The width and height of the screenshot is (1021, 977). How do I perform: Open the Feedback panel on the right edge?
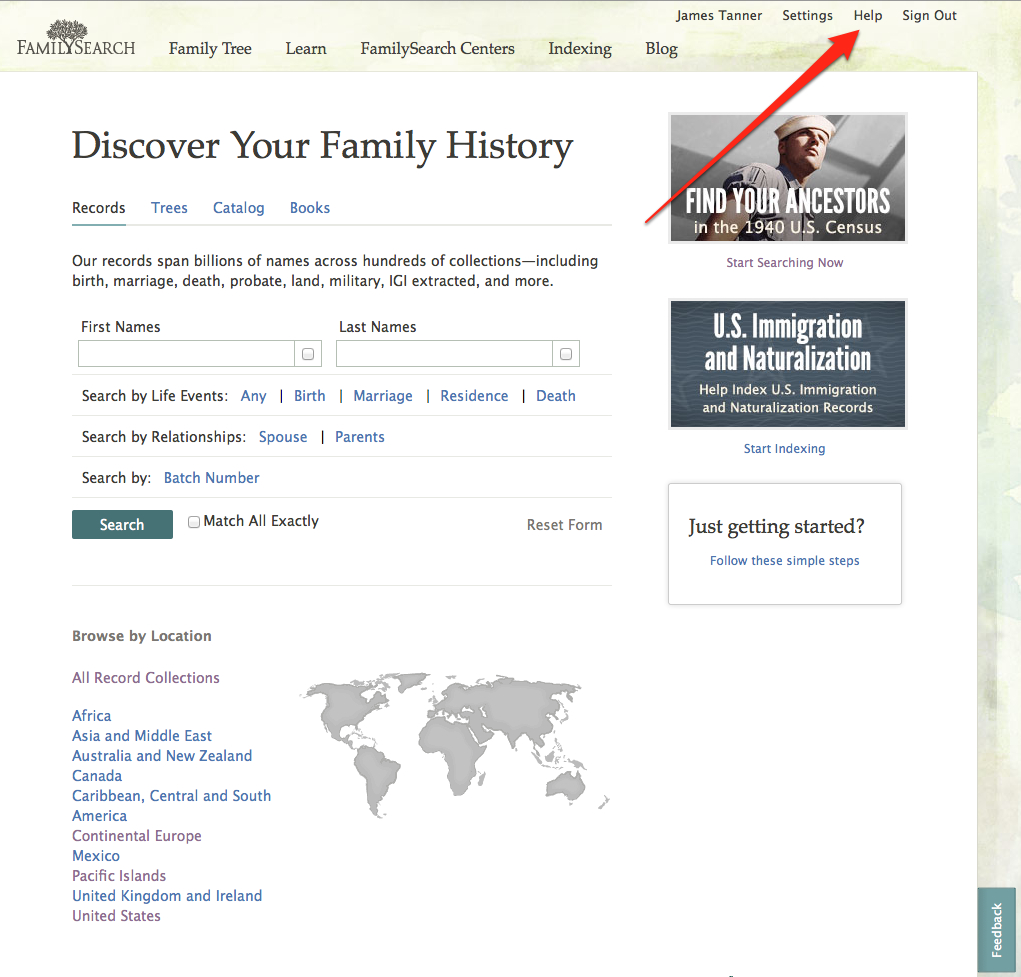coord(996,930)
